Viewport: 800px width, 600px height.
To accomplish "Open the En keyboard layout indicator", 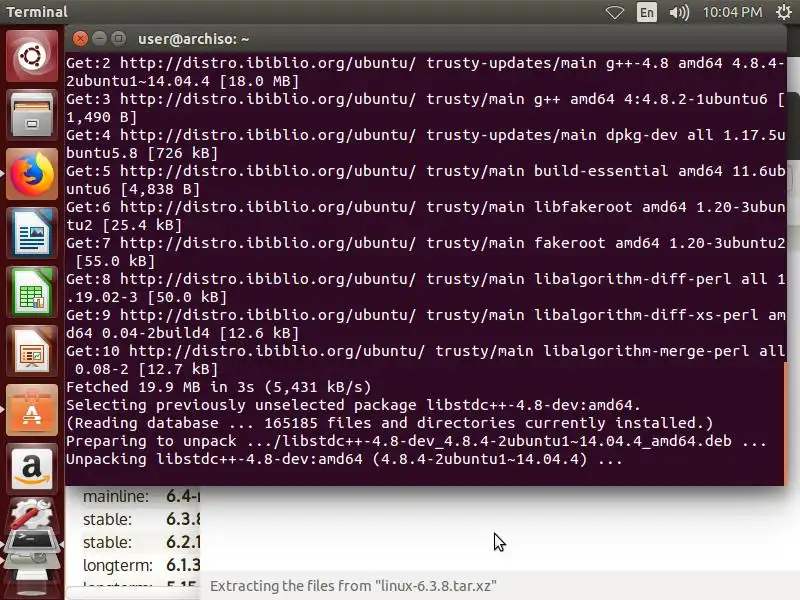I will (646, 12).
